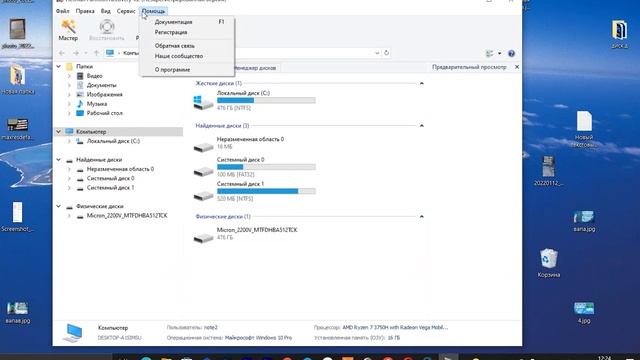The image size is (640, 360).
Task: Click the 520 МБ [NTFS] size label
Action: [235, 199]
